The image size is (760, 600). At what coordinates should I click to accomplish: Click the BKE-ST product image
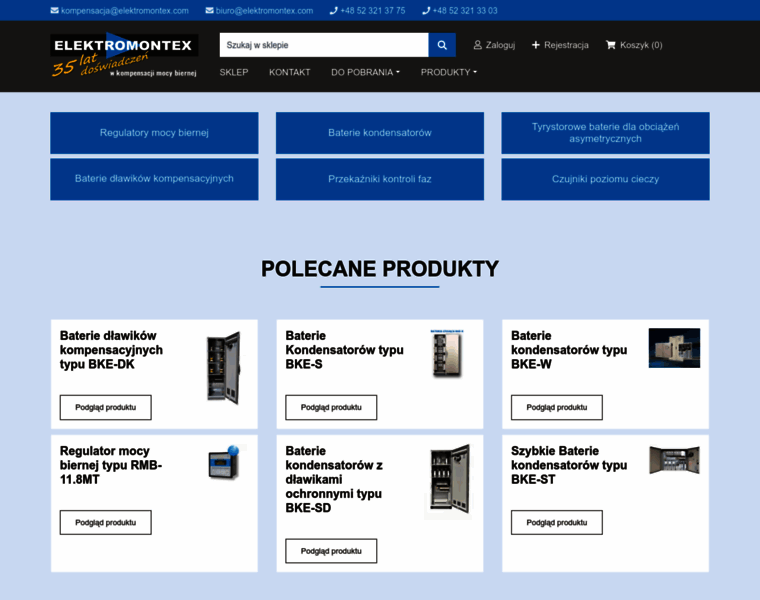(674, 459)
